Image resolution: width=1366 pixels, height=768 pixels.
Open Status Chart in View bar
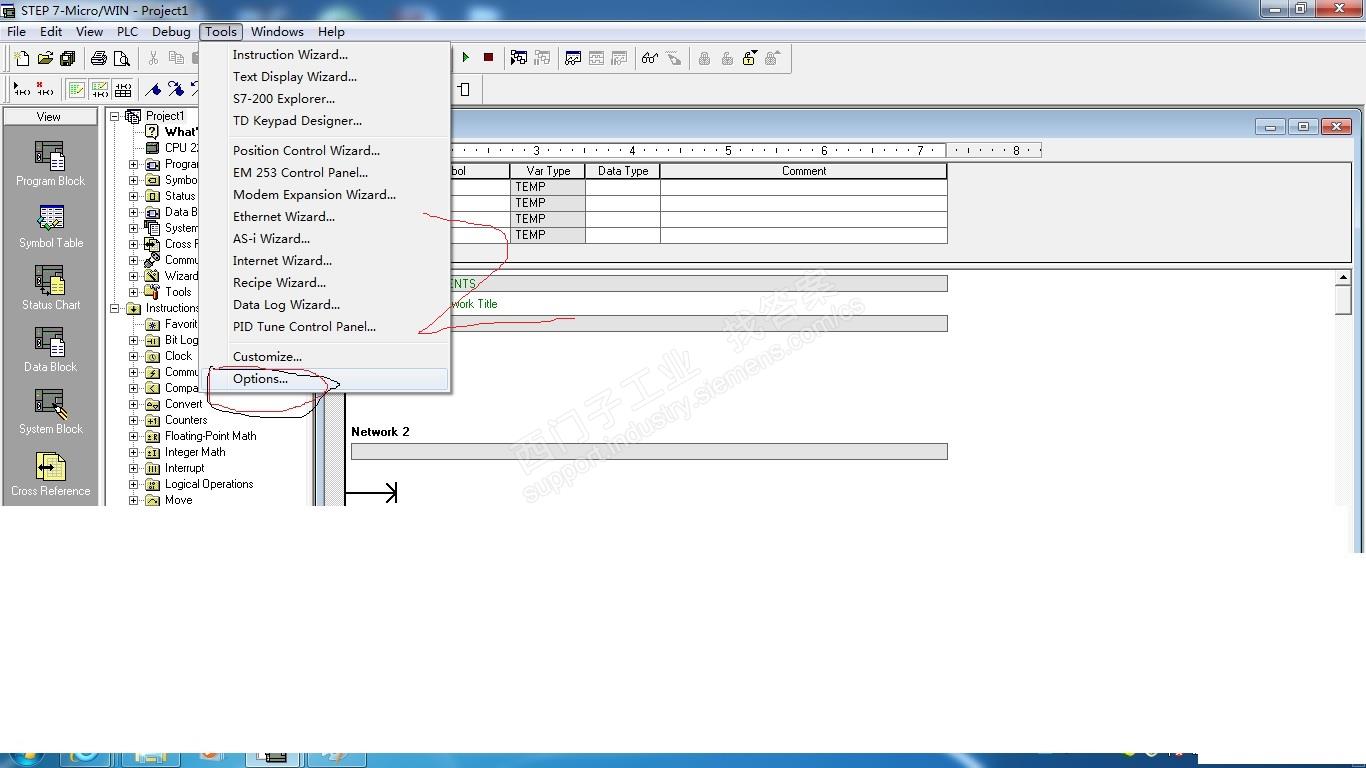click(x=50, y=288)
